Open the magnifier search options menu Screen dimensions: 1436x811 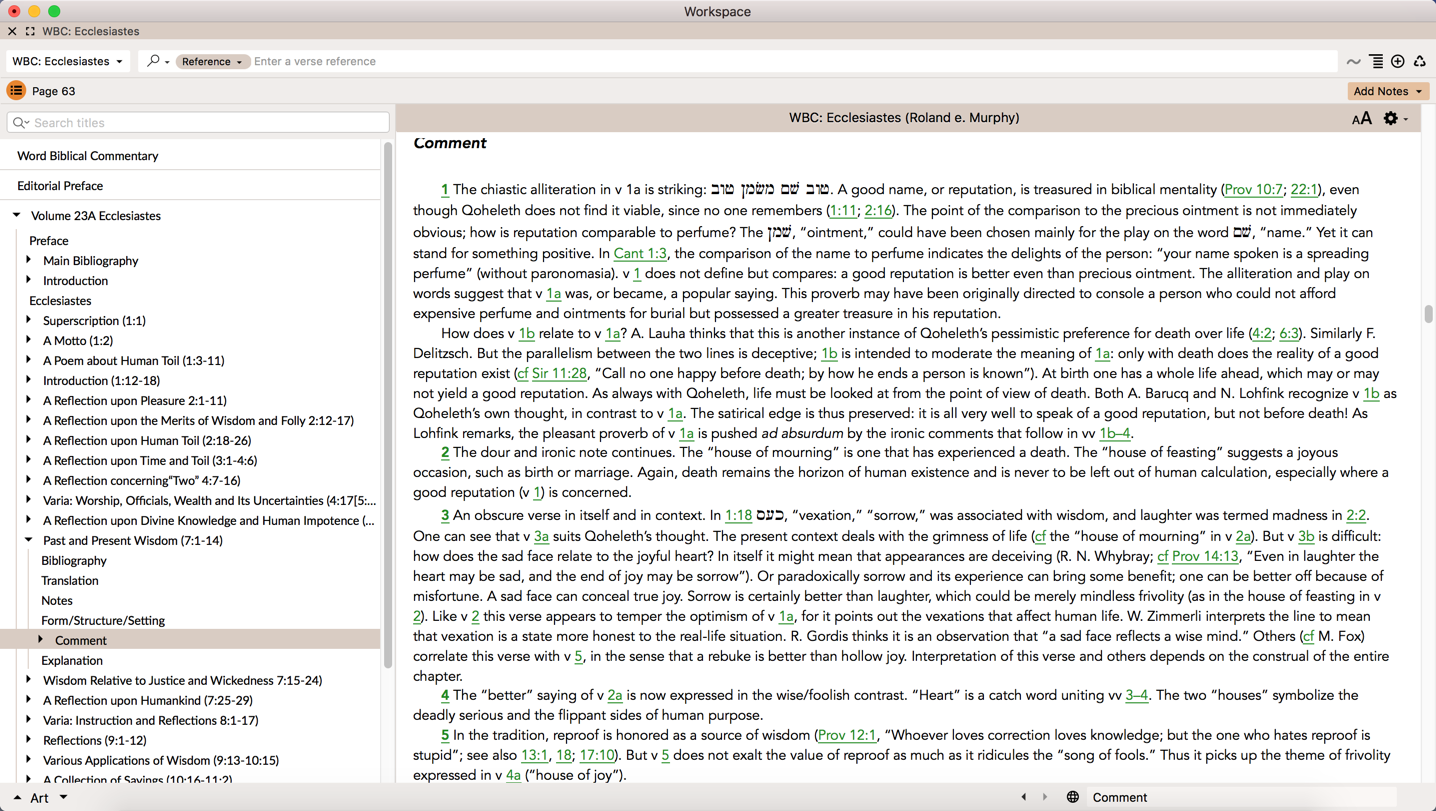[157, 61]
